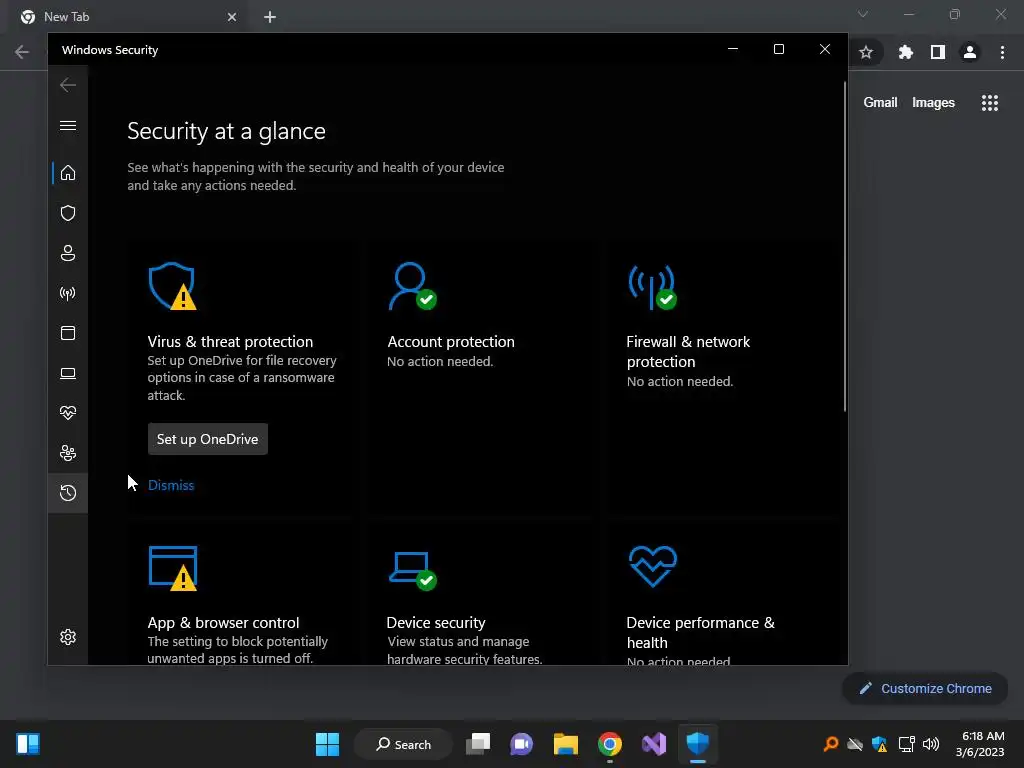1024x768 pixels.
Task: Open Home in Windows Security sidebar
Action: pyautogui.click(x=68, y=173)
